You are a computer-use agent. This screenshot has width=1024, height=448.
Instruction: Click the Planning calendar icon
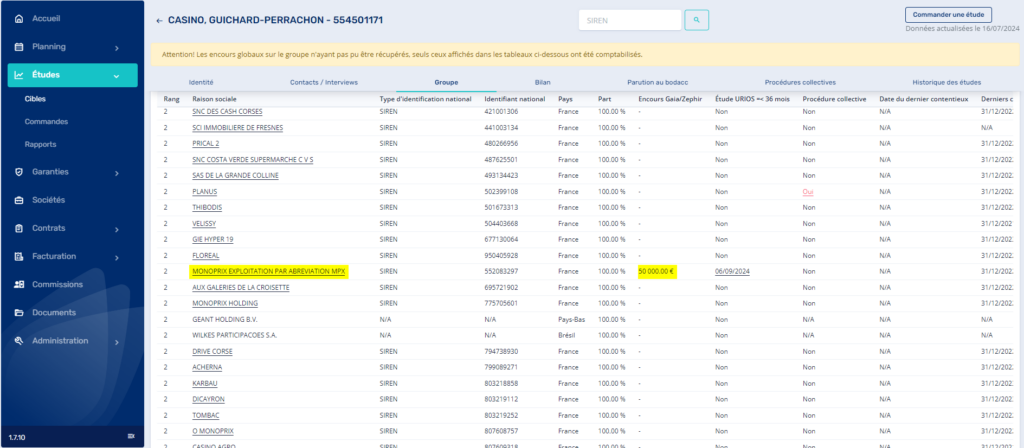19,47
